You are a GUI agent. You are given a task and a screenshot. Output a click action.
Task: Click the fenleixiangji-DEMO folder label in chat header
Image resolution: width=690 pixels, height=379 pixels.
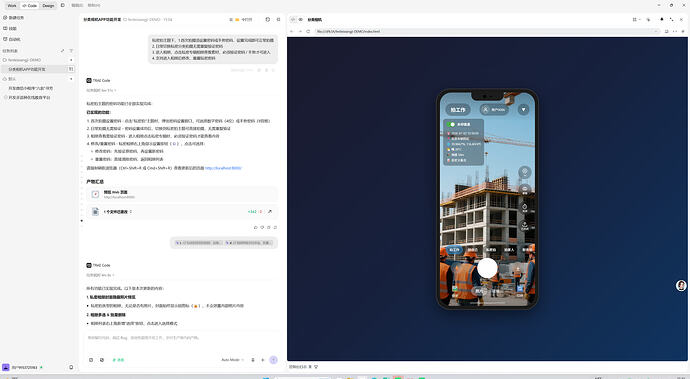pyautogui.click(x=142, y=19)
